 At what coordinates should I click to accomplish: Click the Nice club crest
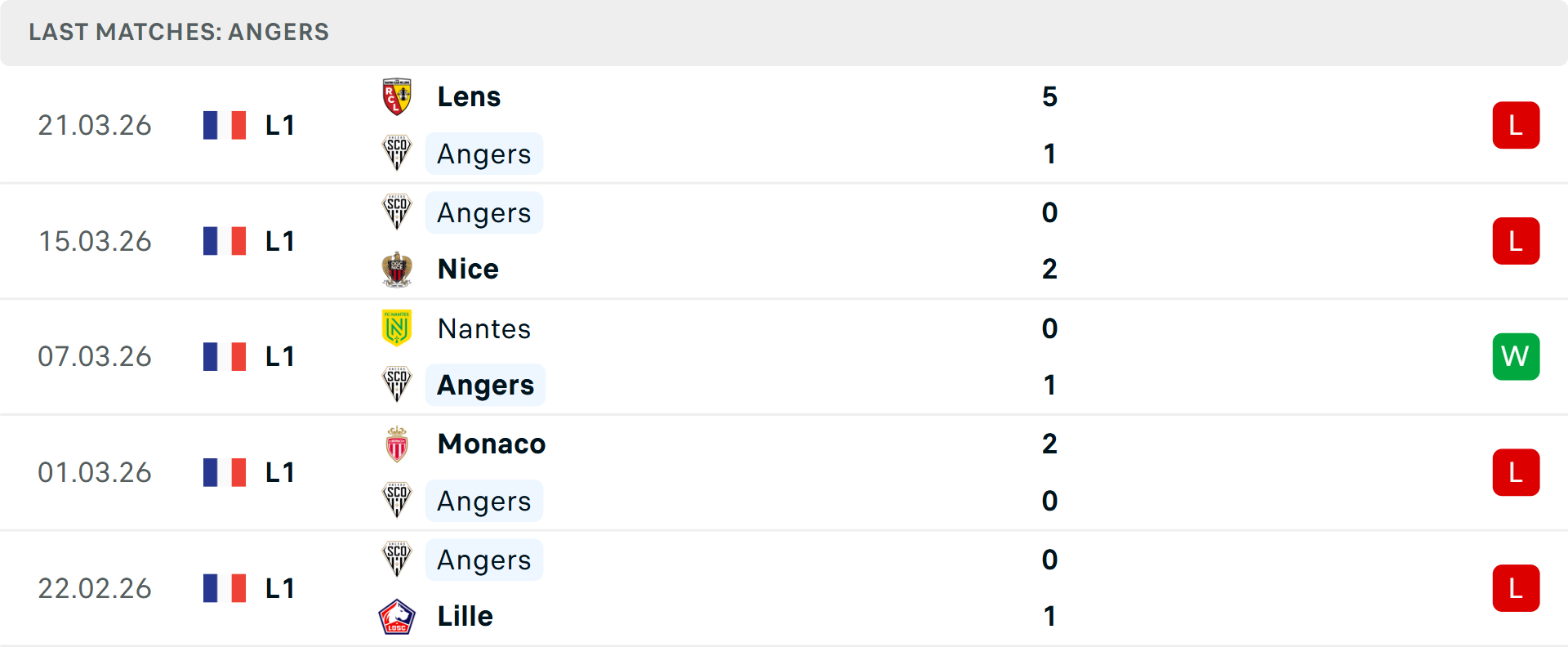click(397, 270)
